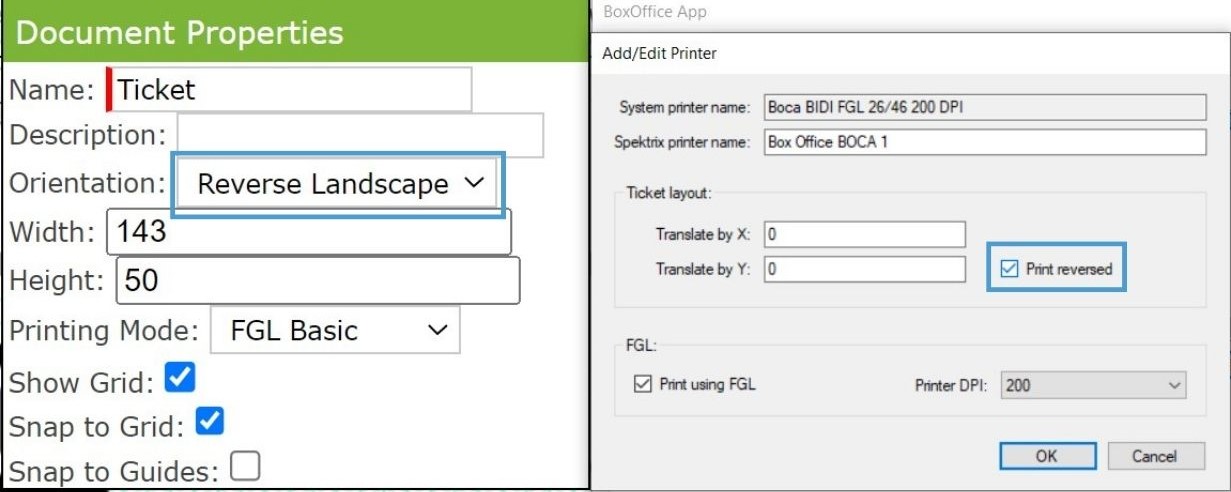Click the System printer name field
The image size is (1231, 492).
985,106
